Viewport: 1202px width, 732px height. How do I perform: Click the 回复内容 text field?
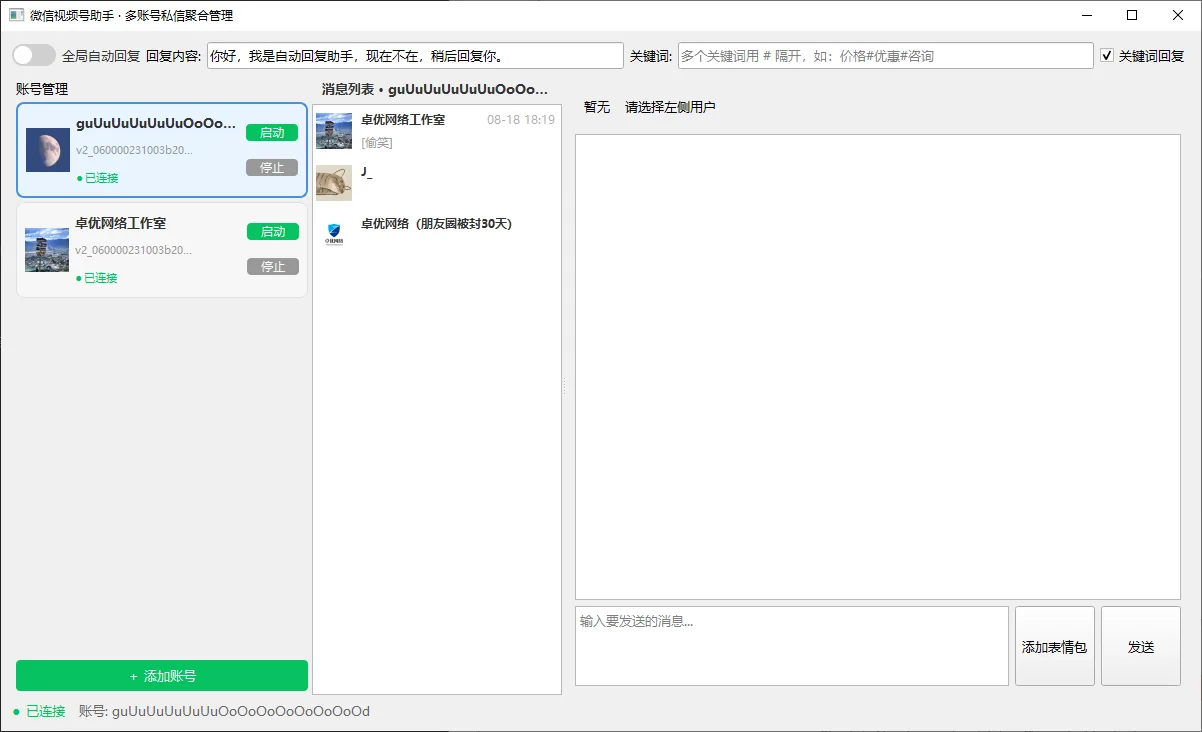[415, 56]
